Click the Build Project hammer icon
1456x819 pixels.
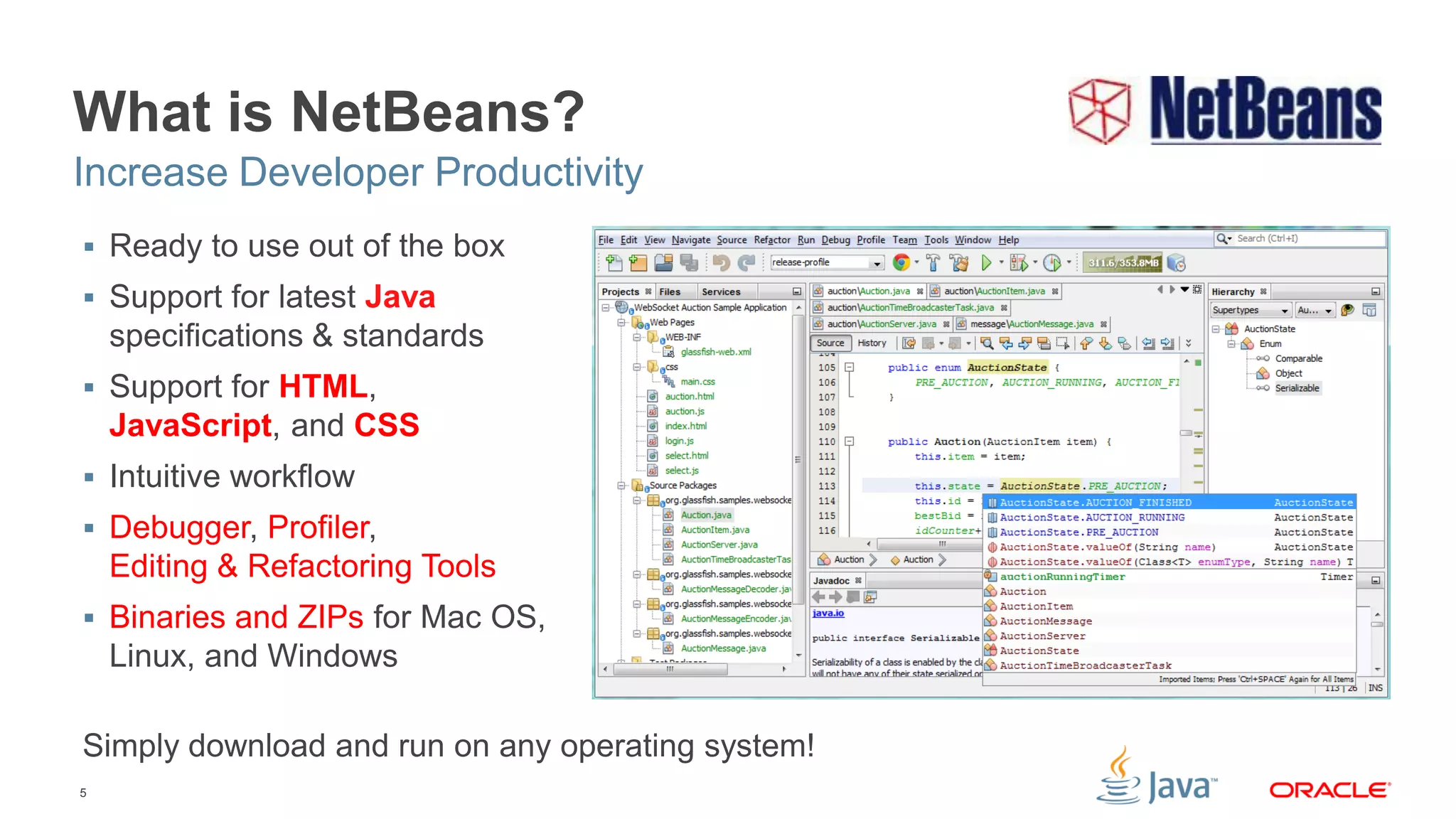(x=933, y=263)
